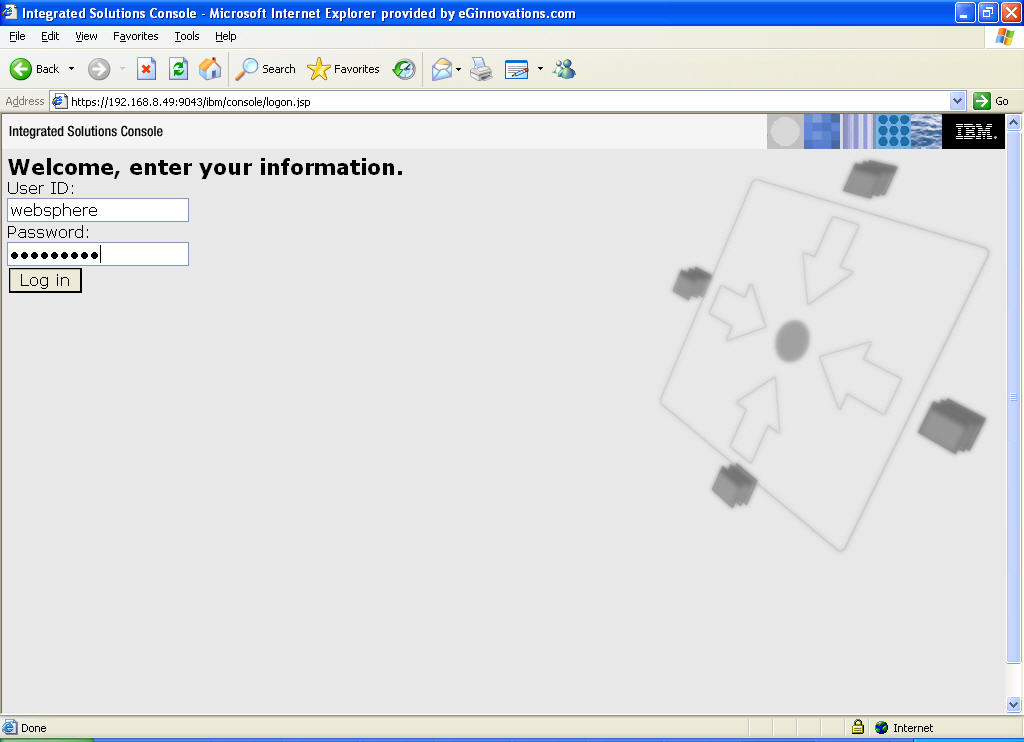Click the Windows flag logo icon
Screen dimensions: 1024x742
[1004, 37]
